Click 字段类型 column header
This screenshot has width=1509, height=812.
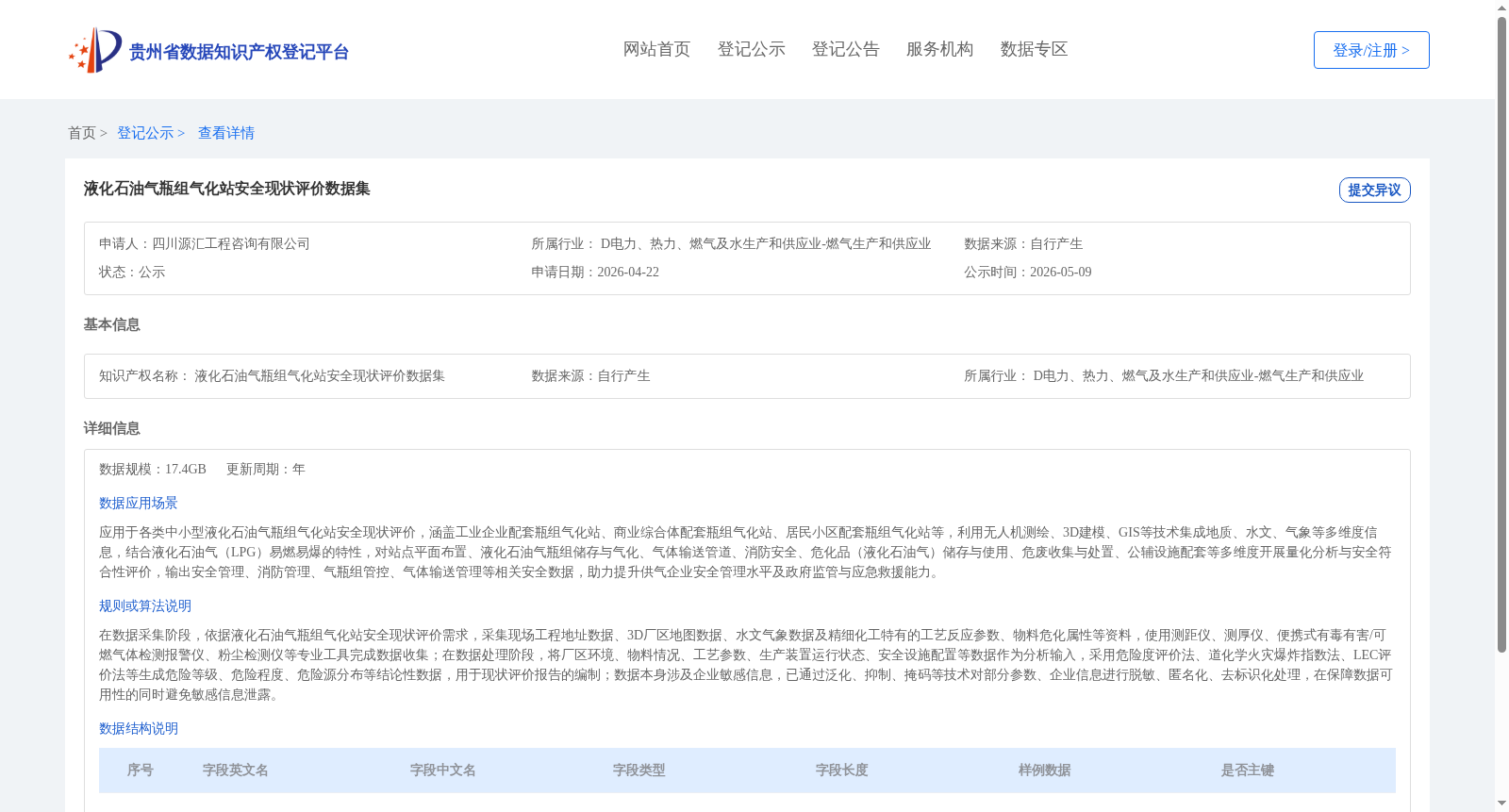point(639,770)
